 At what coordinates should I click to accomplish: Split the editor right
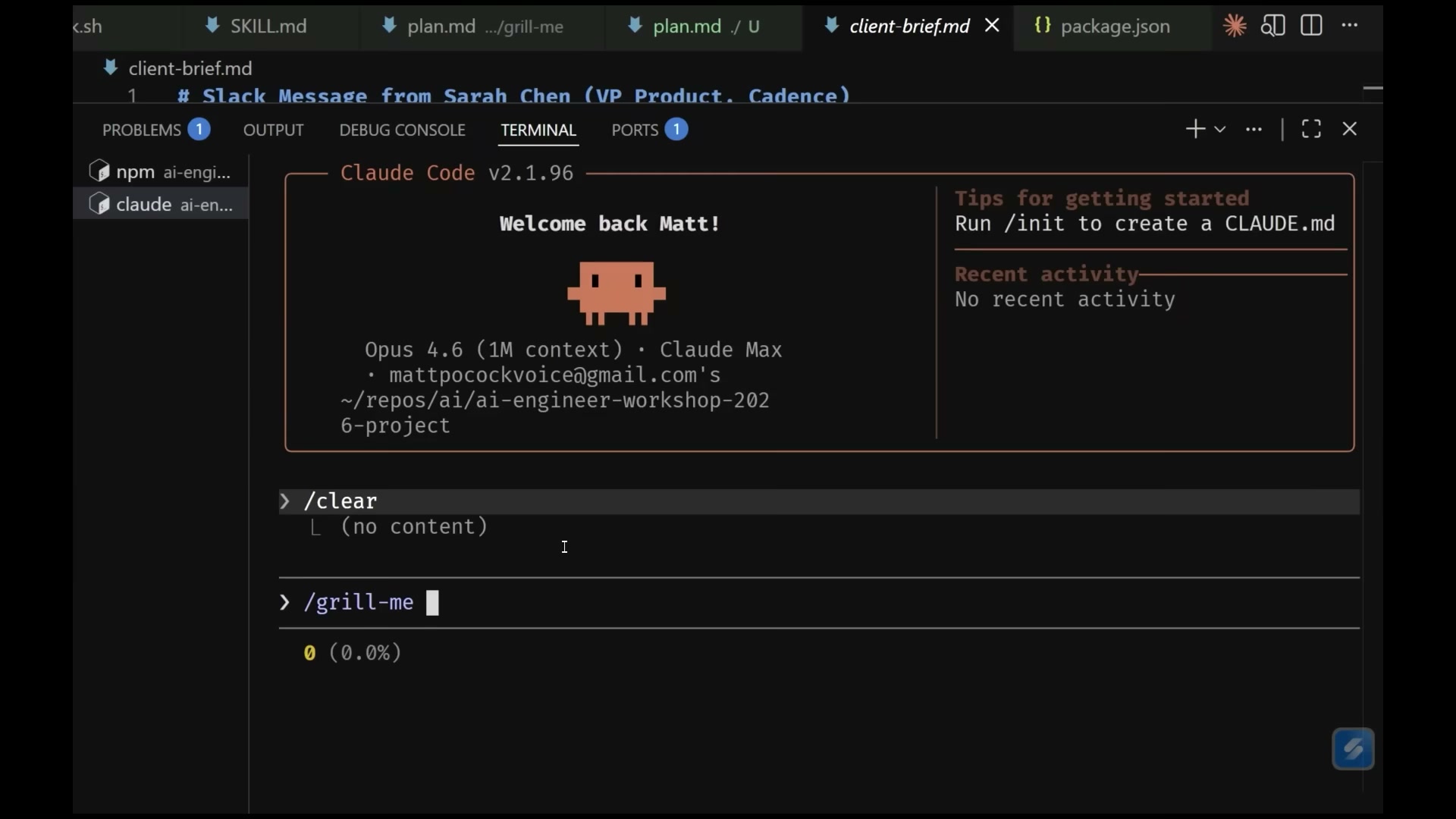(1311, 26)
